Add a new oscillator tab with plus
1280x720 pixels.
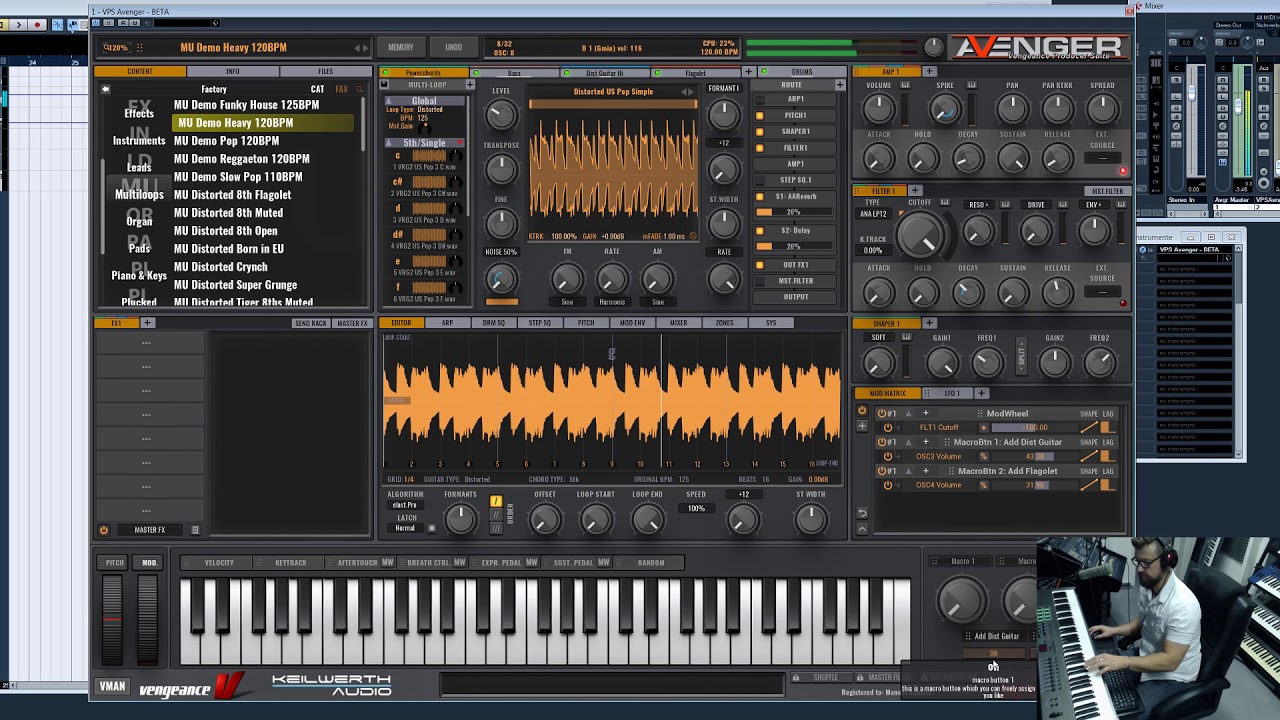[x=747, y=72]
